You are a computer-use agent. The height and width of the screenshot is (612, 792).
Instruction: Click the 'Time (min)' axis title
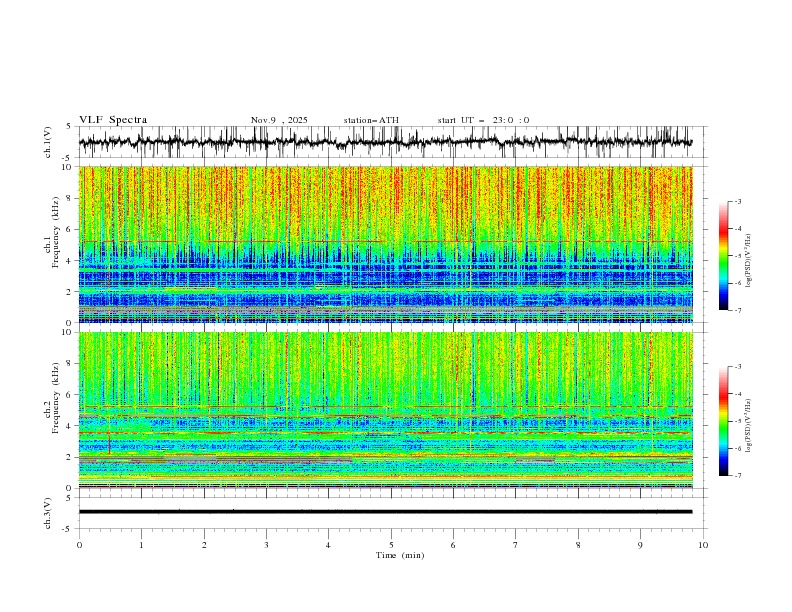[400, 555]
